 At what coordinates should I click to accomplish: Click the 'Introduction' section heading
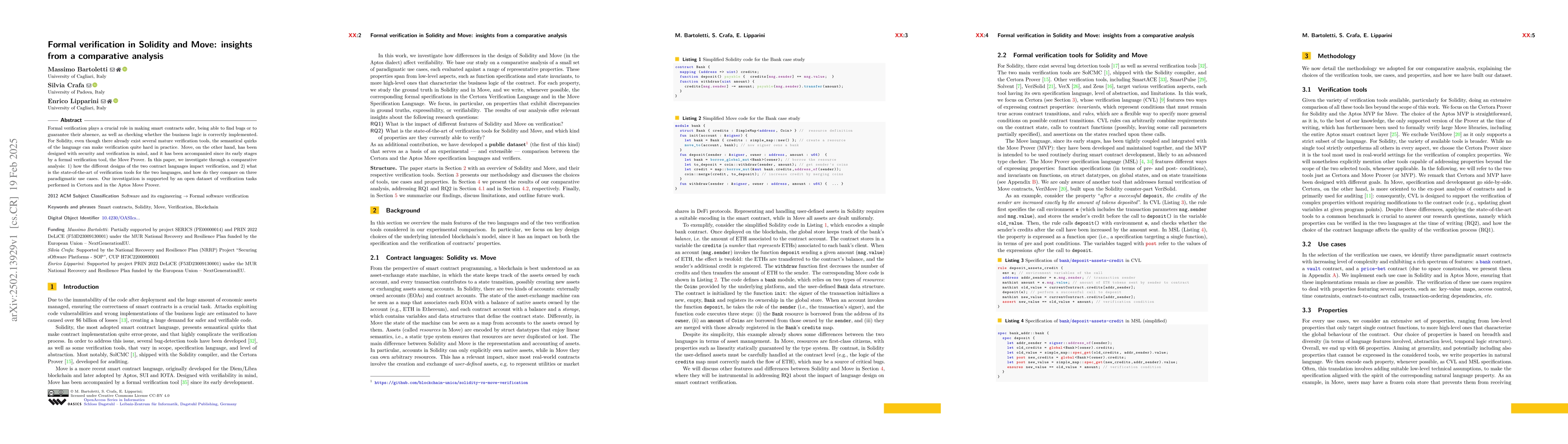pyautogui.click(x=81, y=286)
